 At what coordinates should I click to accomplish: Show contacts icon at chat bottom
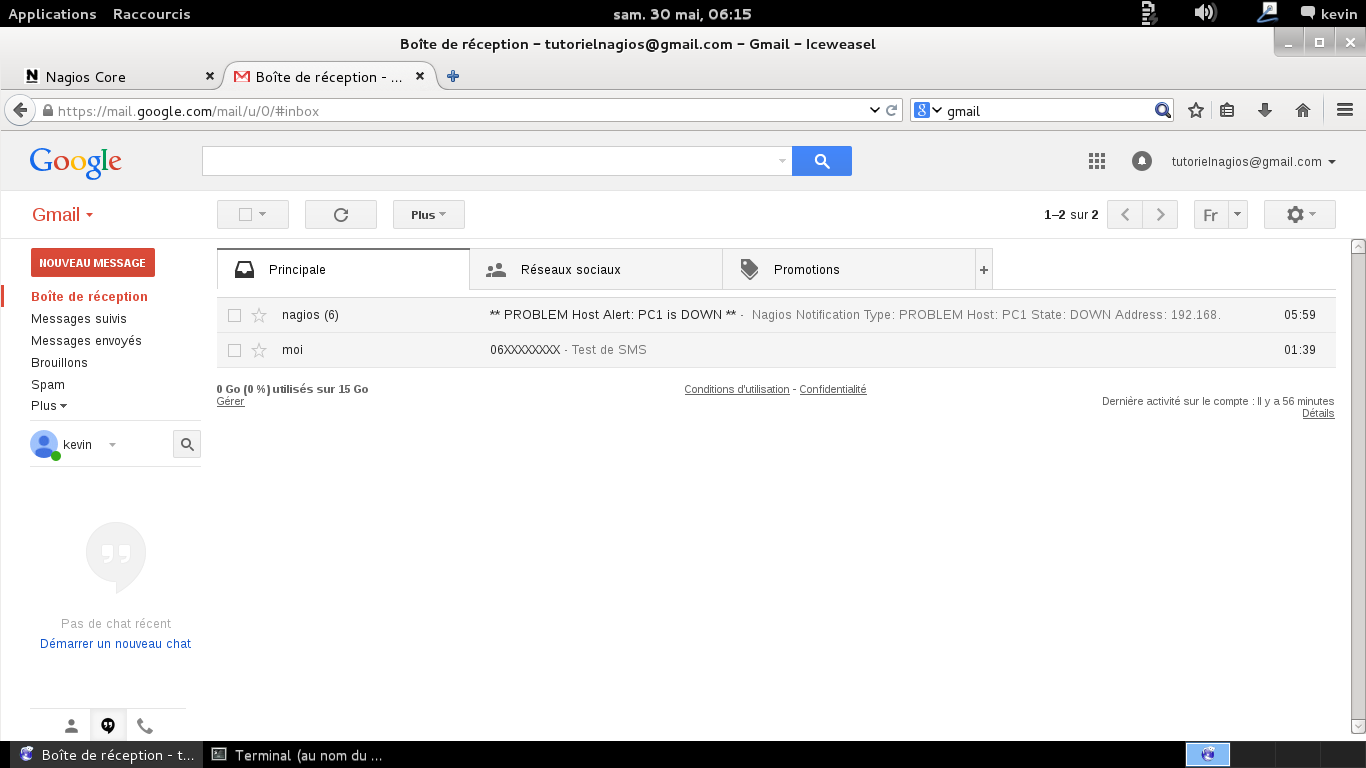point(71,726)
